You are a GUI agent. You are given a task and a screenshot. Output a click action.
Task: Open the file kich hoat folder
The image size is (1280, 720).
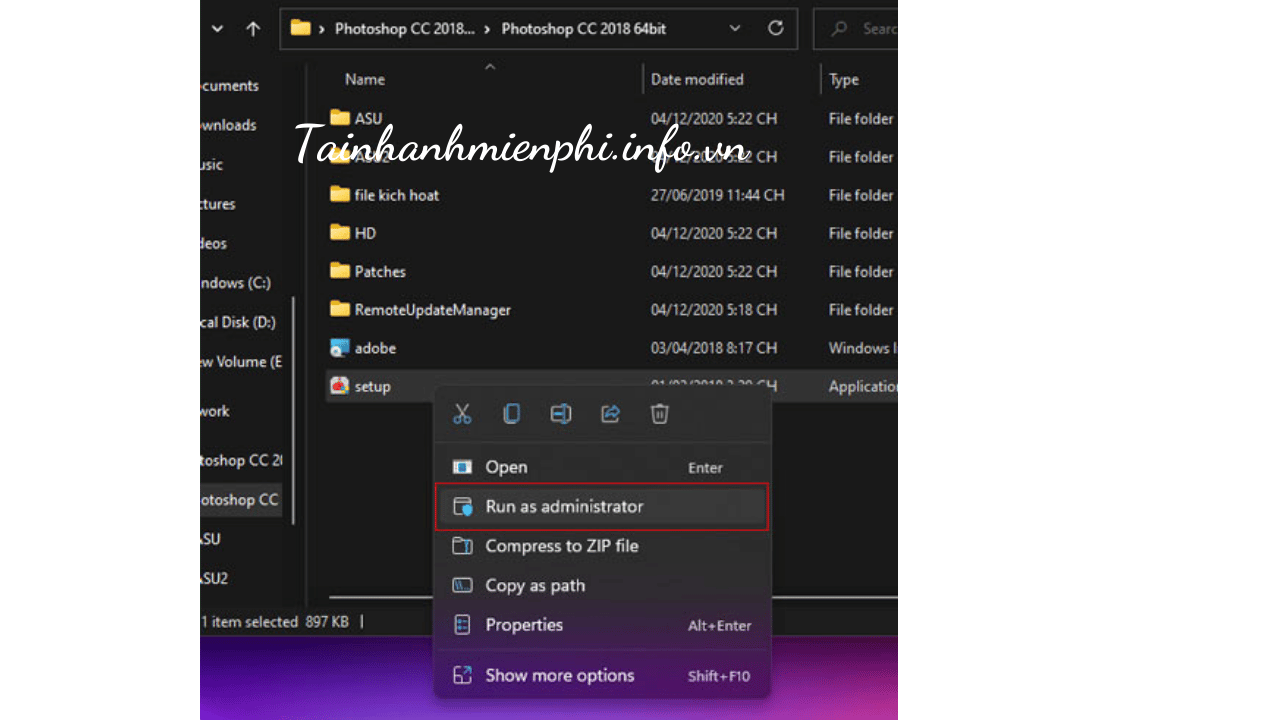pos(396,195)
